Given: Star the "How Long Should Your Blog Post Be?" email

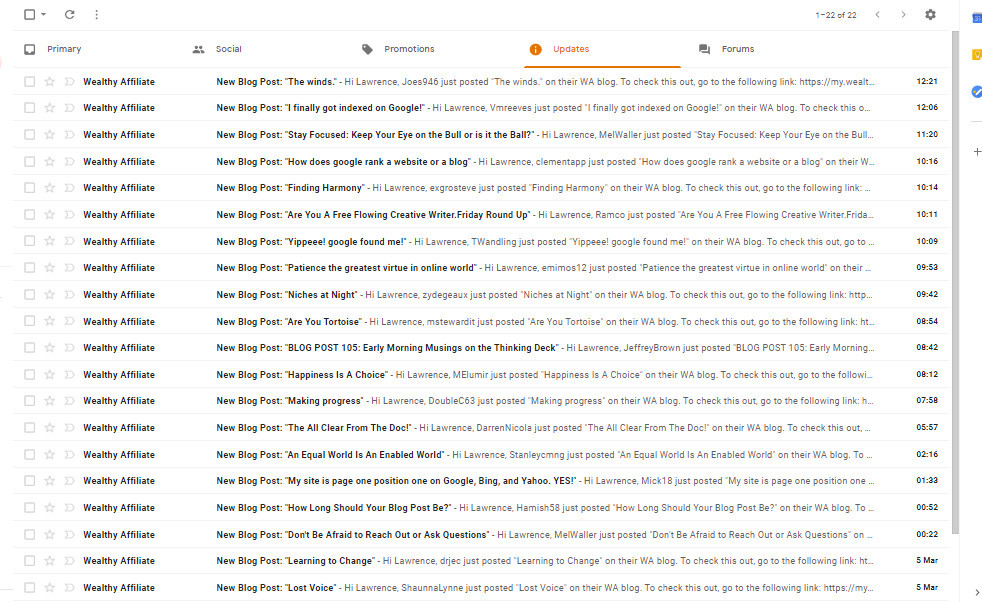Looking at the screenshot, I should 49,507.
